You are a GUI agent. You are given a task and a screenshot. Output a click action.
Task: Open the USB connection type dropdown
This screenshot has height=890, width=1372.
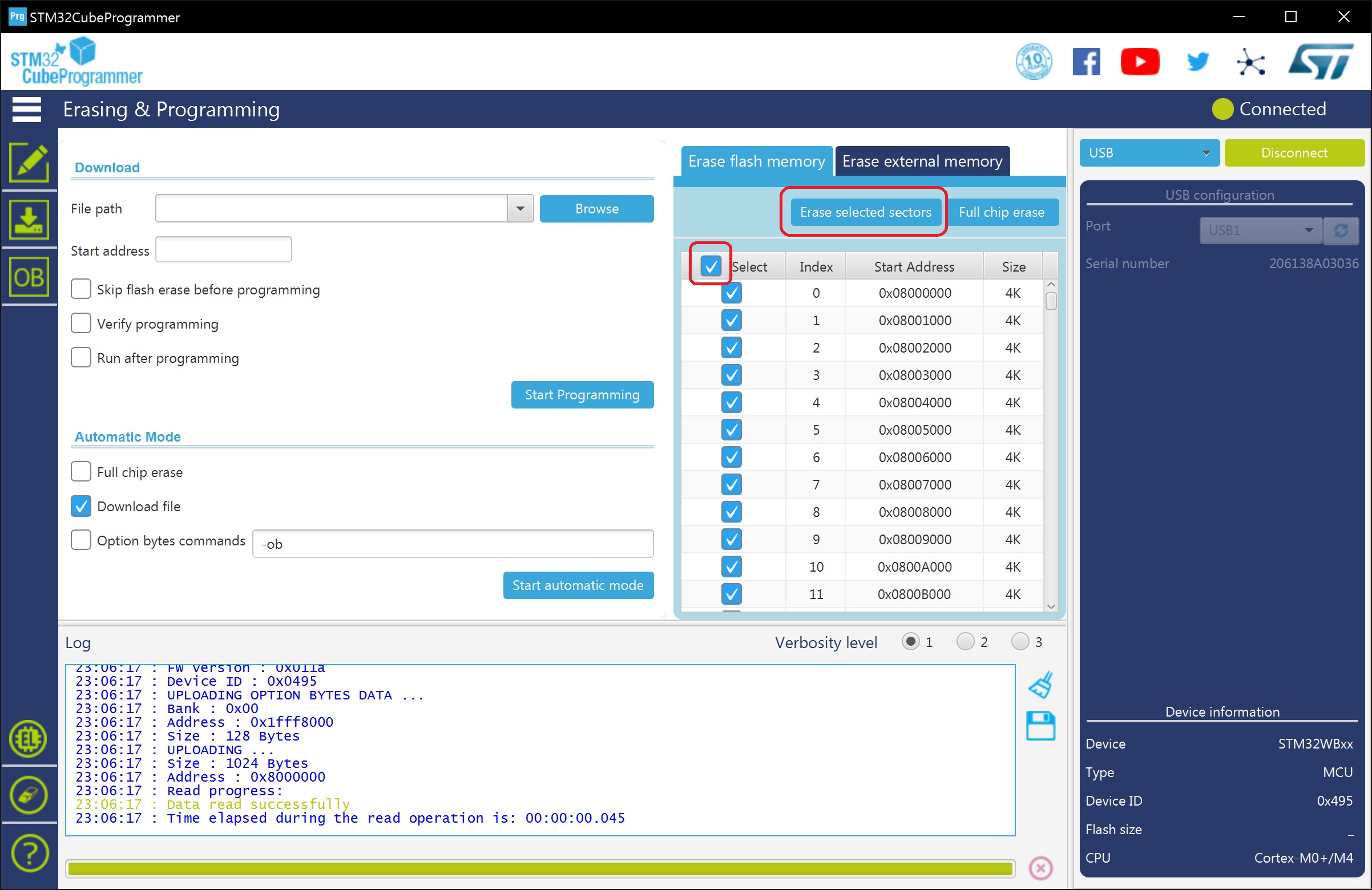coord(1149,153)
